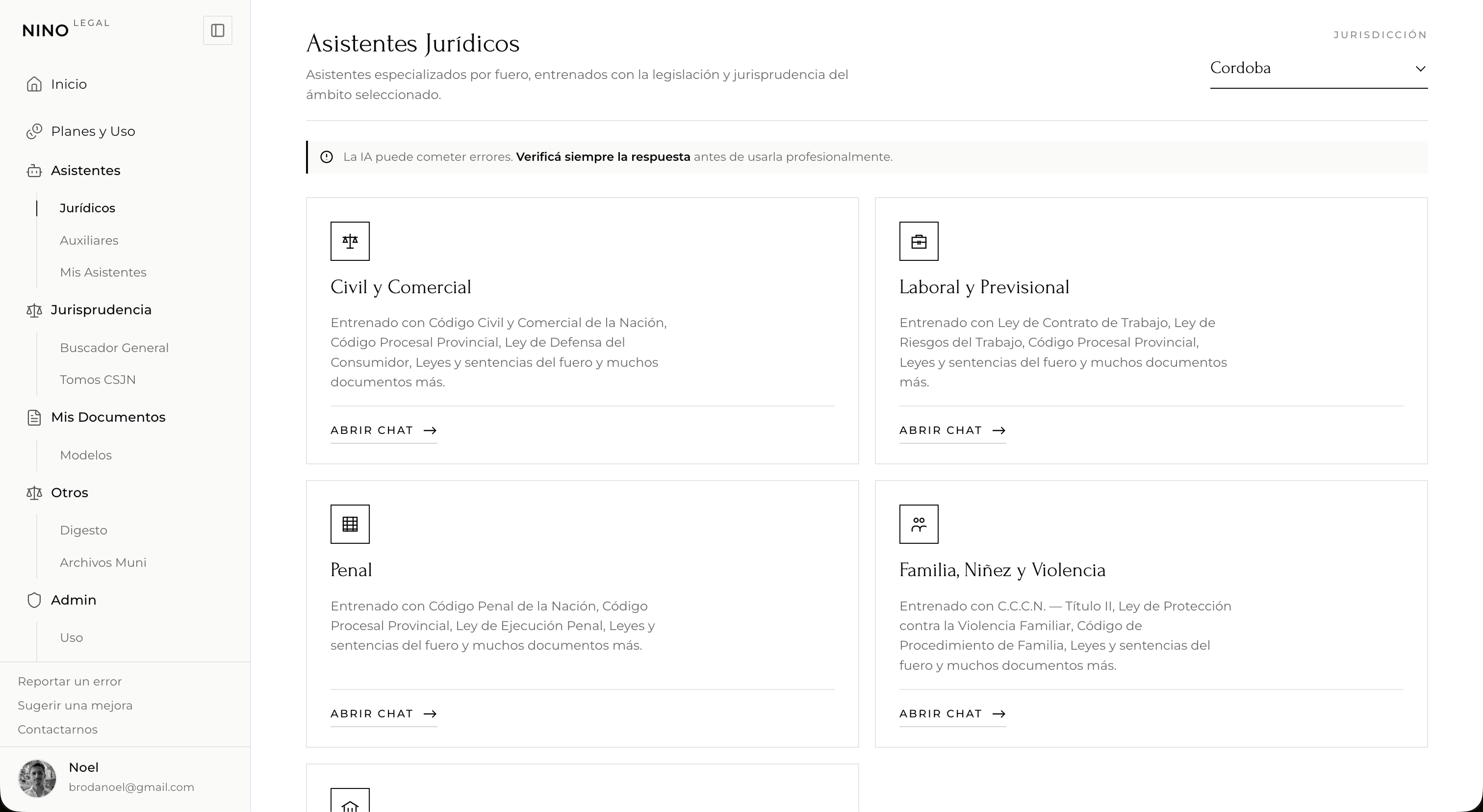This screenshot has width=1483, height=812.
Task: Open the Jurisdicción dropdown showing Cordoba
Action: pos(1318,69)
